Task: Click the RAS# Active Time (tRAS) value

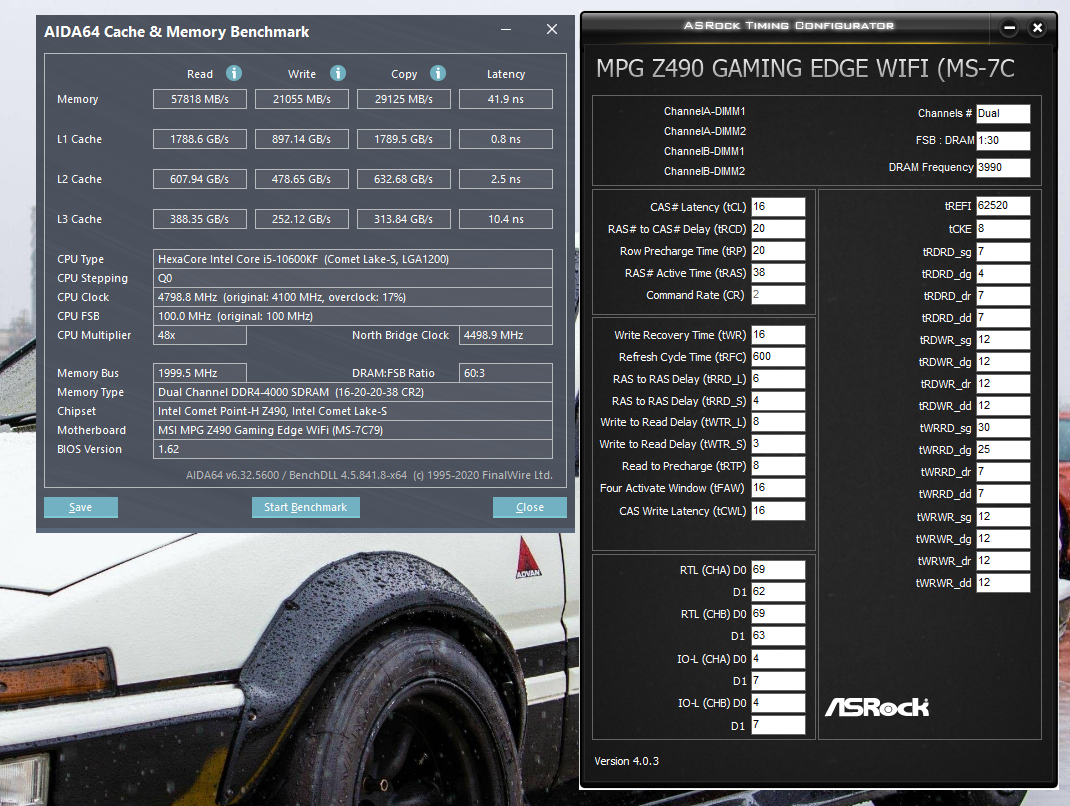Action: 778,272
